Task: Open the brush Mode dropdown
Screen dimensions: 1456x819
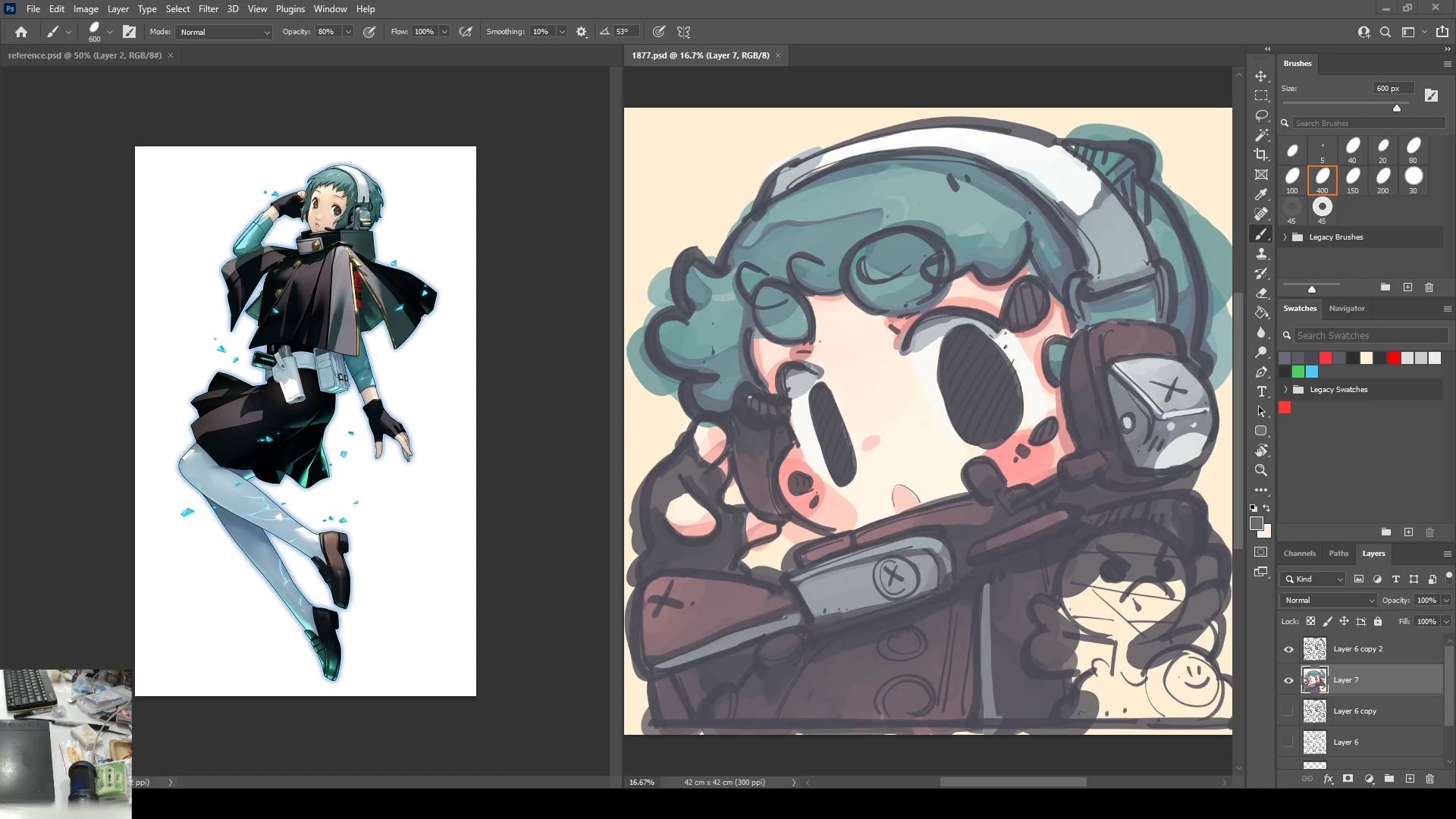Action: 224,32
